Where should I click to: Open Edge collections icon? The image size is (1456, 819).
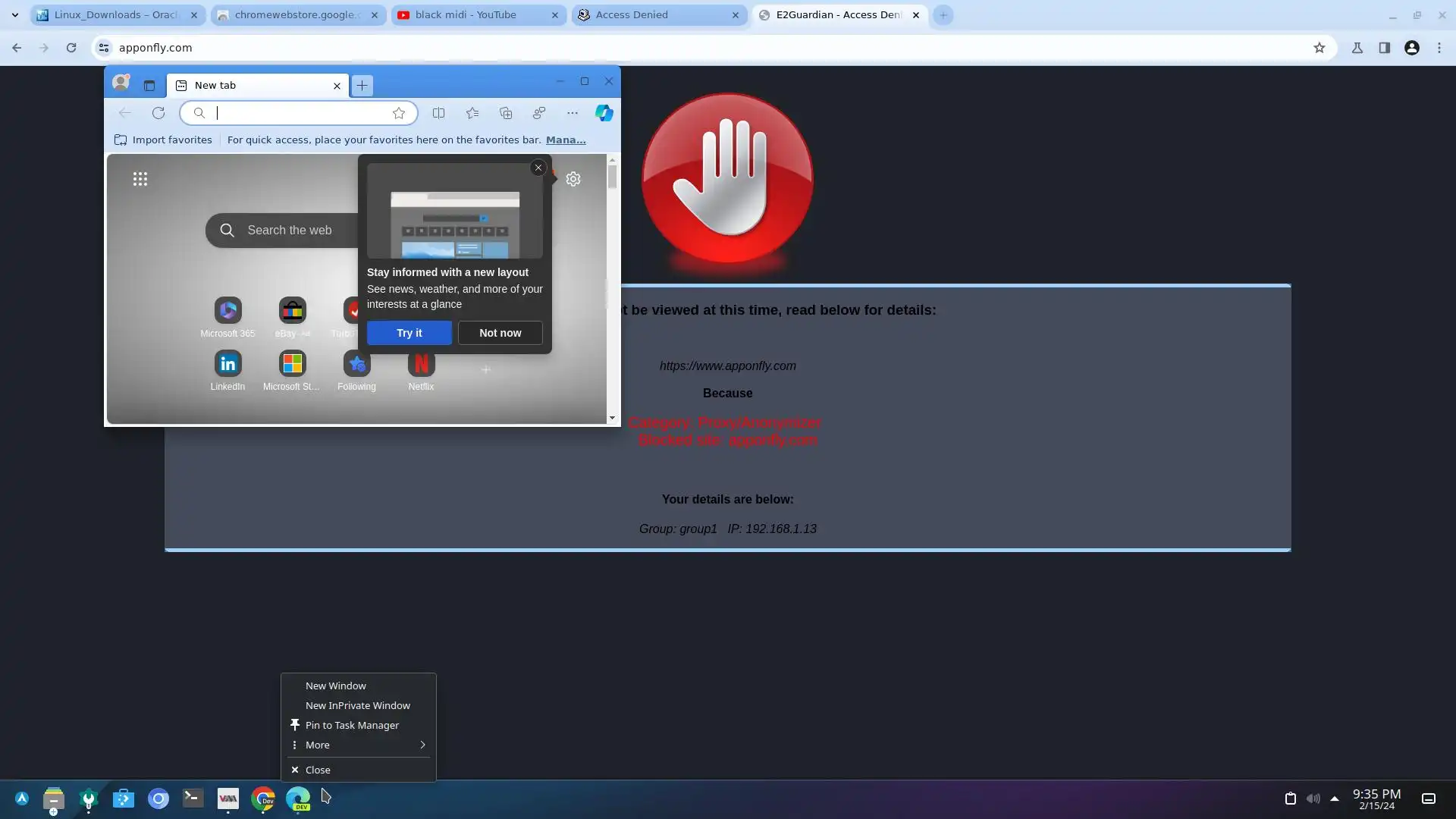coord(505,113)
